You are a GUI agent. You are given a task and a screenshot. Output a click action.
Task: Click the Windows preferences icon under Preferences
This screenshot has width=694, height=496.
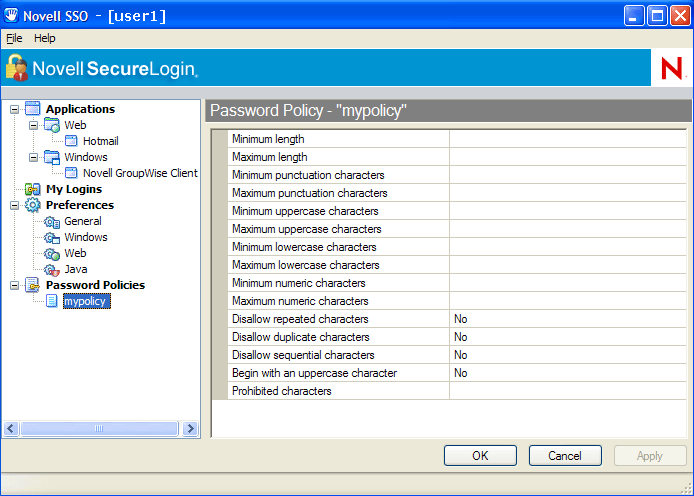click(52, 238)
